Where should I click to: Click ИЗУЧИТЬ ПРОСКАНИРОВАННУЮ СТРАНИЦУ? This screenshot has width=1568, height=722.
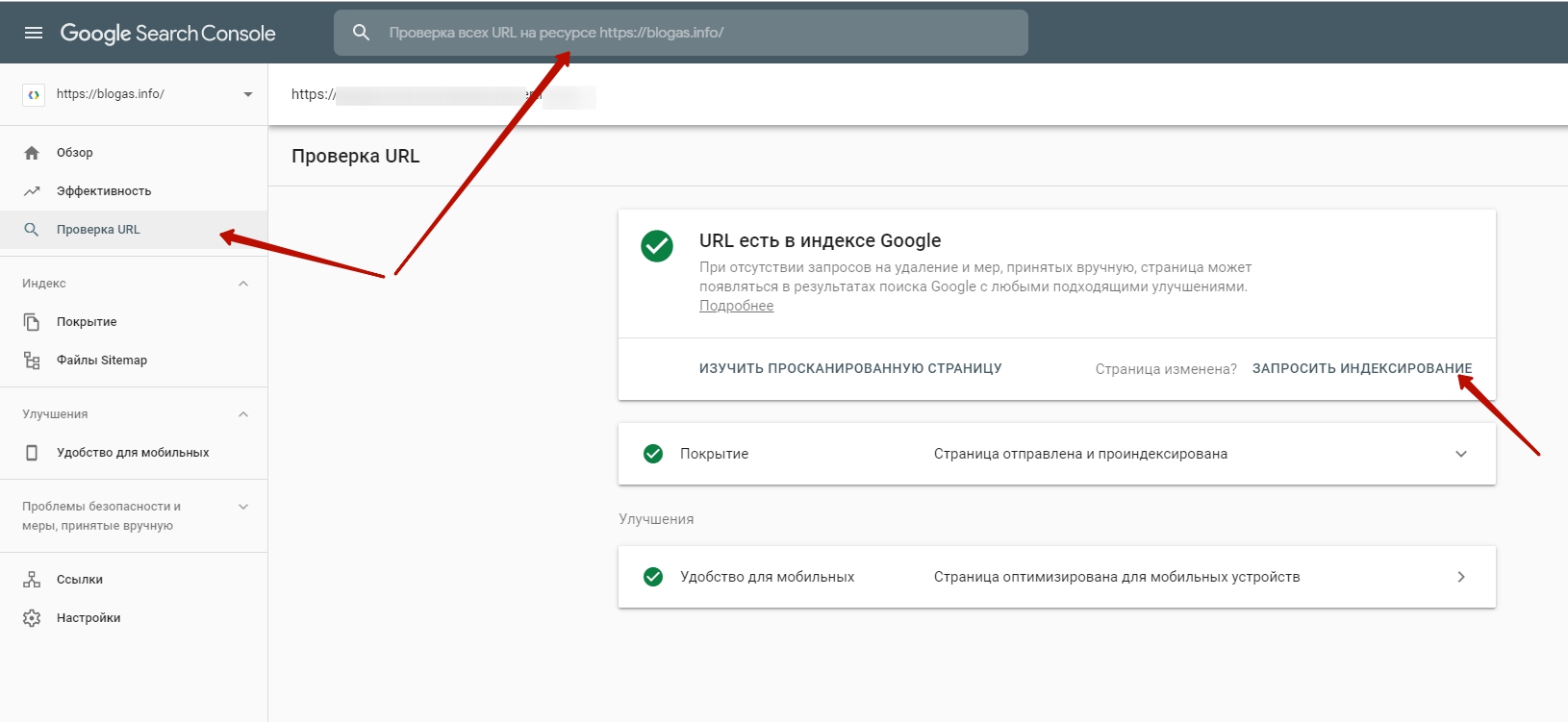(x=850, y=369)
